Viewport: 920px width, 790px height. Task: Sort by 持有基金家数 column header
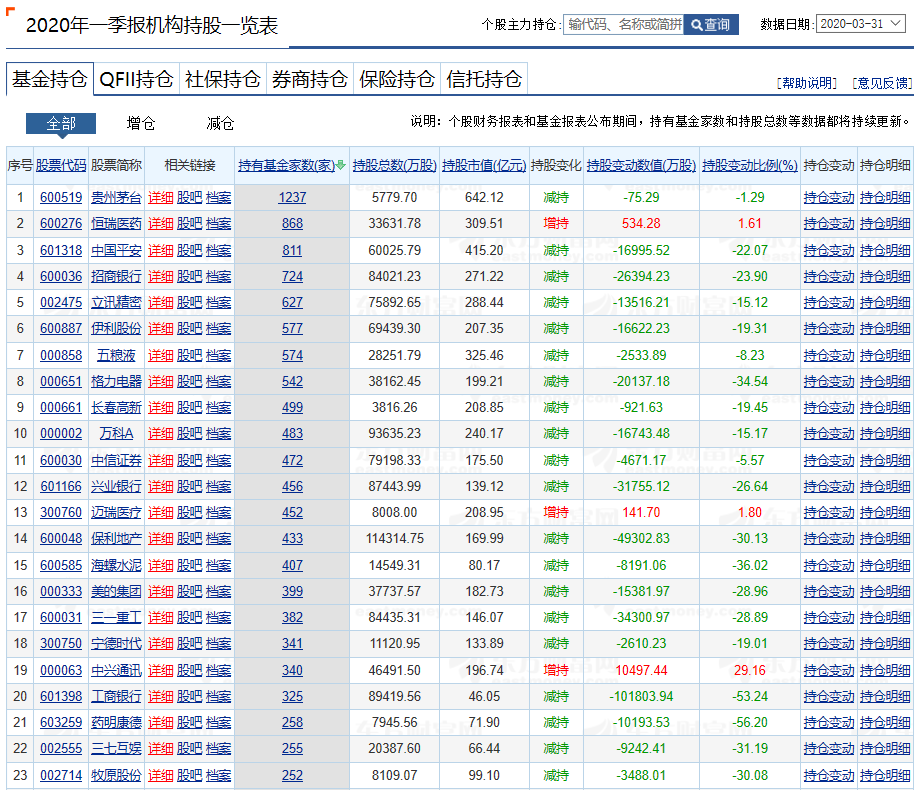[x=286, y=166]
